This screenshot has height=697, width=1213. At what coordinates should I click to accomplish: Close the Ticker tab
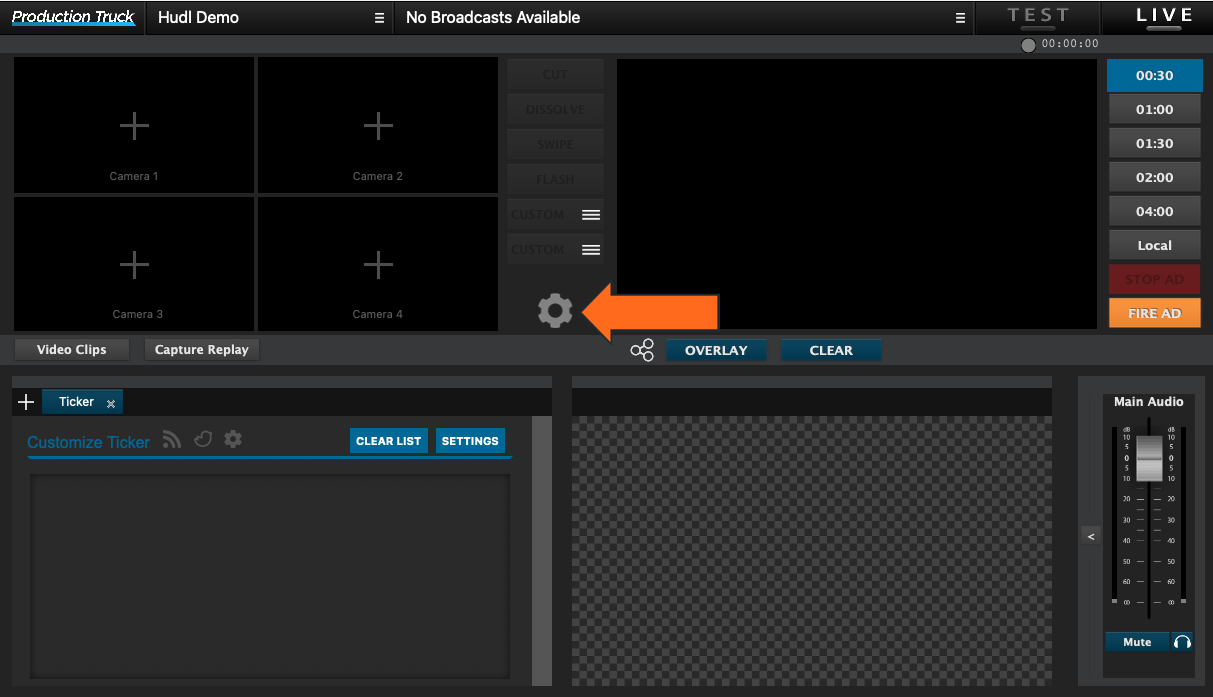point(110,402)
